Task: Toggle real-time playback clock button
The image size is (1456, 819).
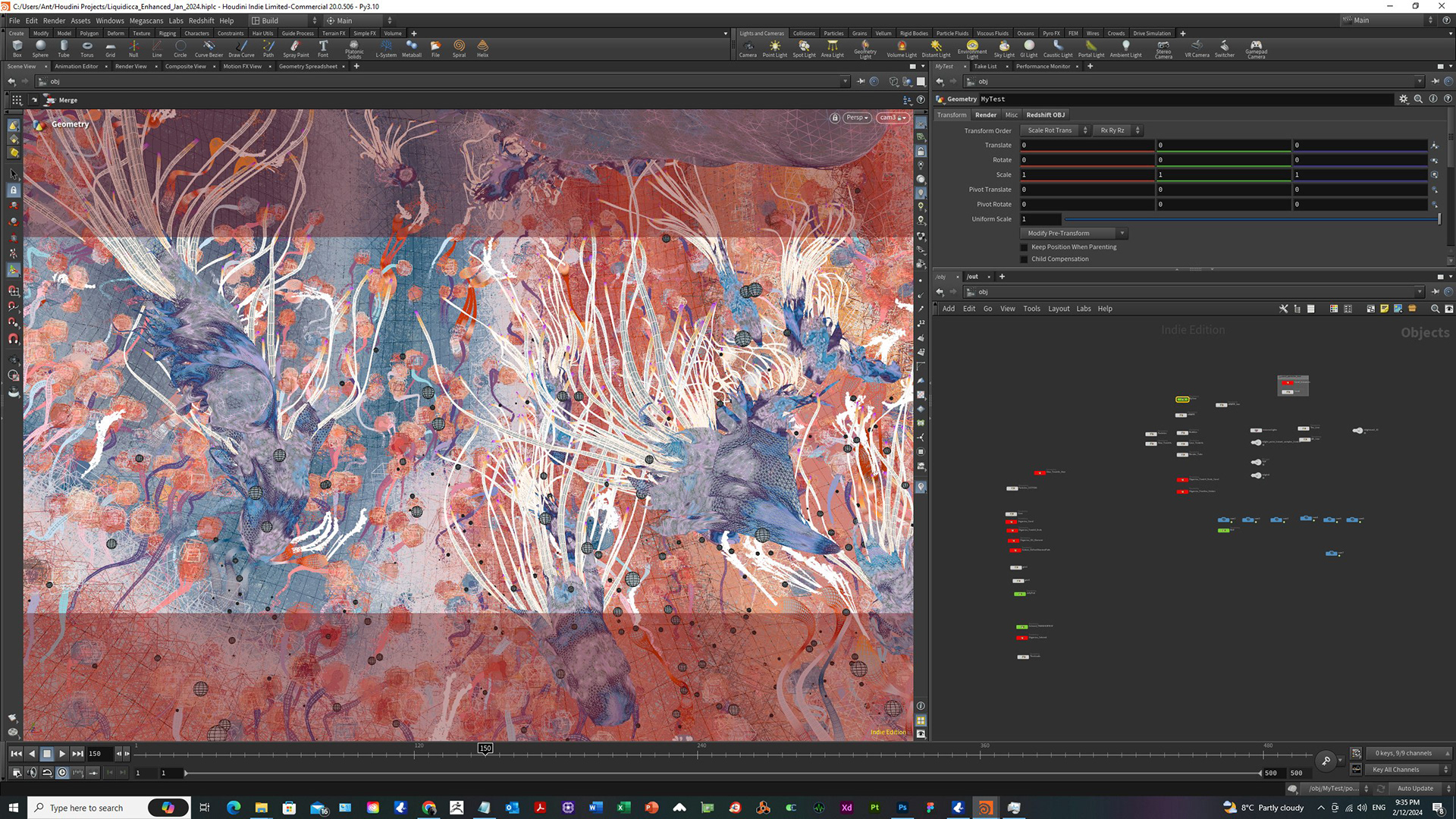Action: coord(62,773)
